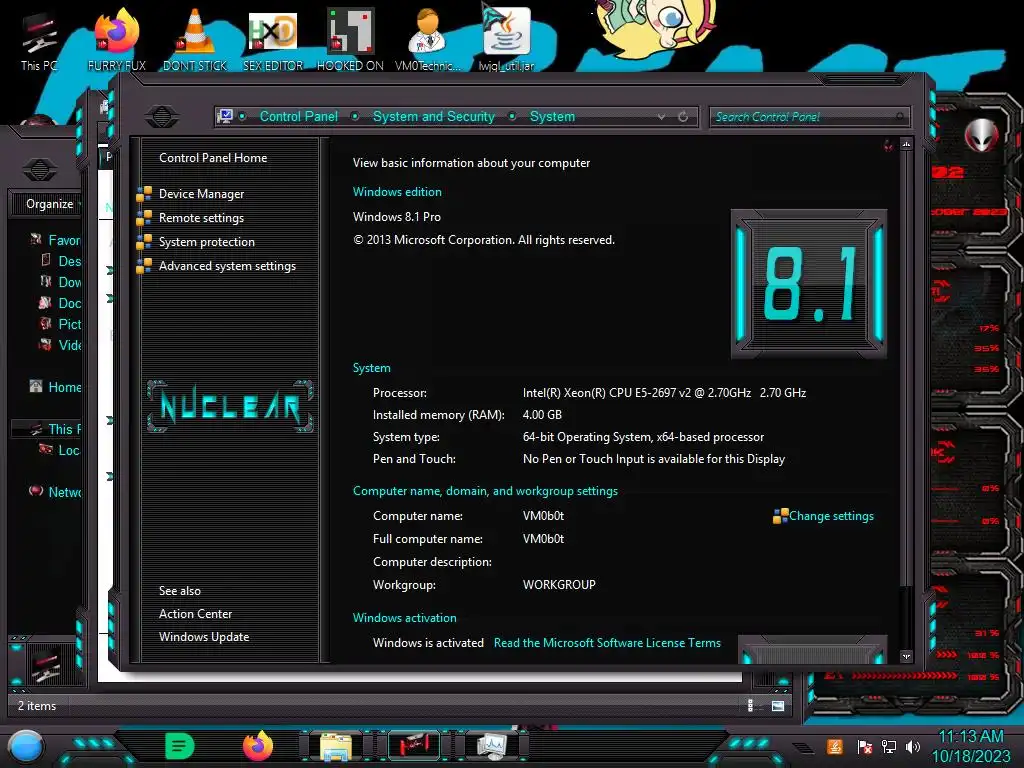Viewport: 1024px width, 768px height.
Task: Open Device Manager link
Action: pyautogui.click(x=201, y=194)
